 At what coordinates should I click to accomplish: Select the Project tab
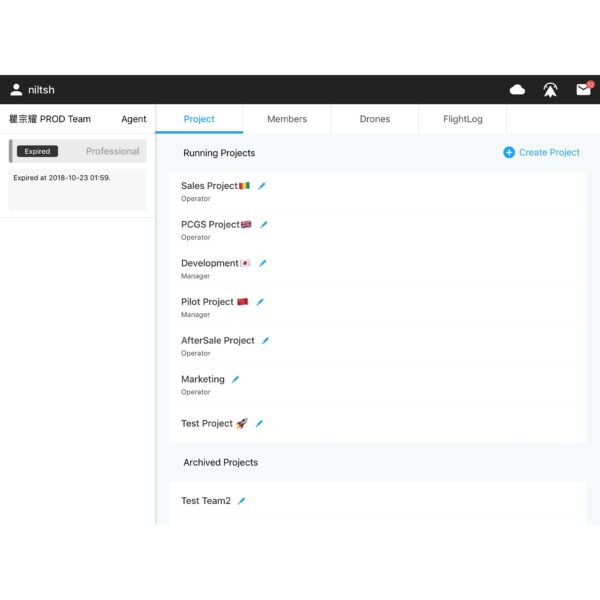[x=199, y=119]
